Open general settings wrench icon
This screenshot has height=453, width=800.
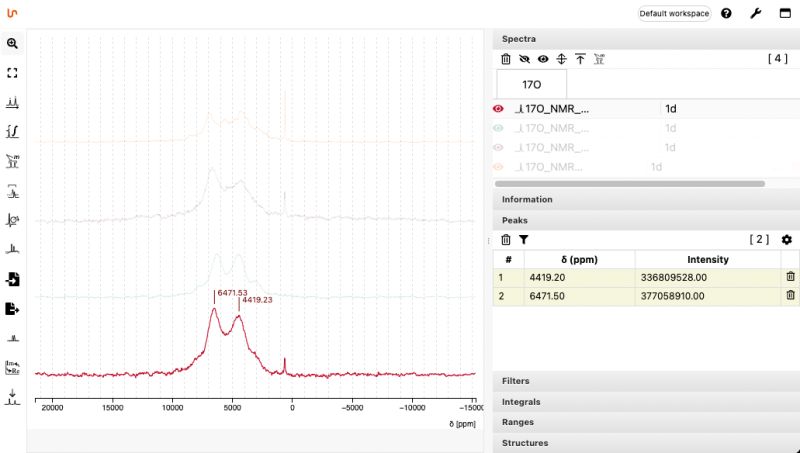[756, 13]
